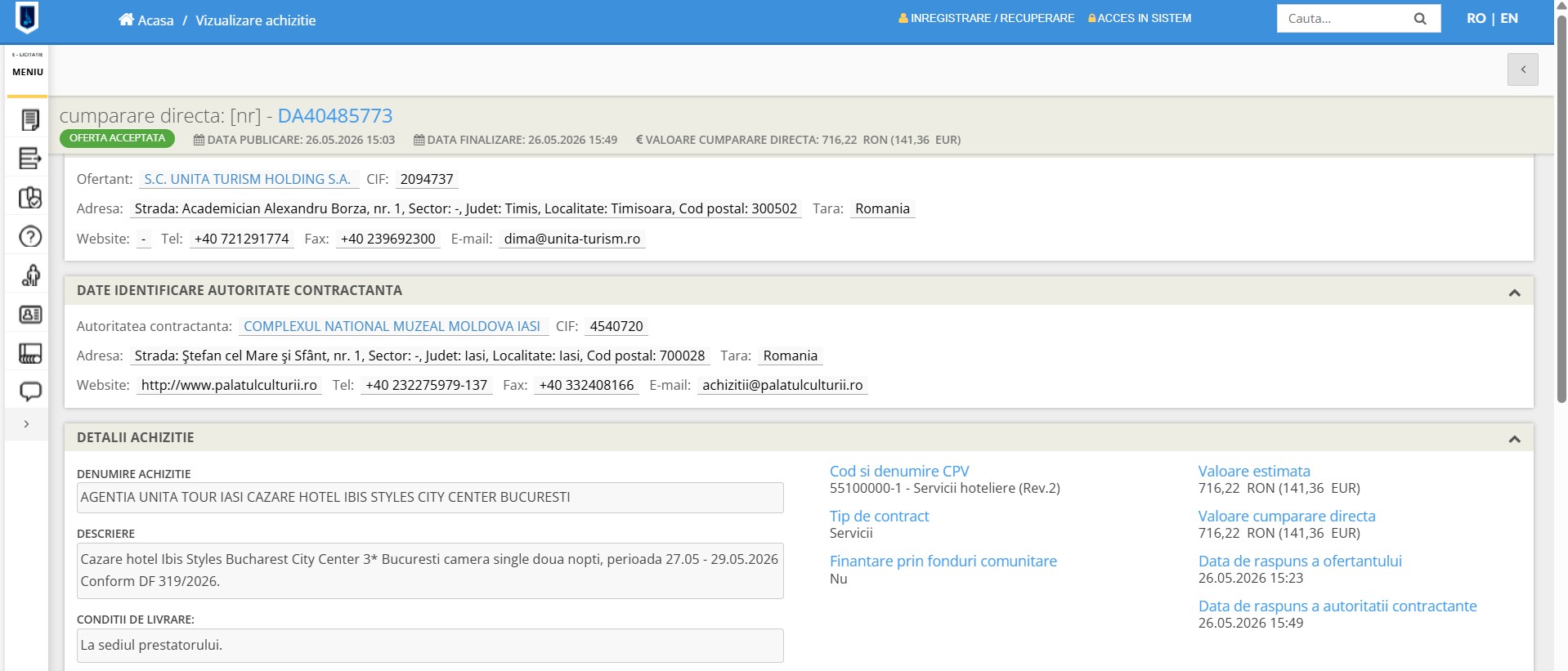Click the site logo shield icon

(x=27, y=17)
